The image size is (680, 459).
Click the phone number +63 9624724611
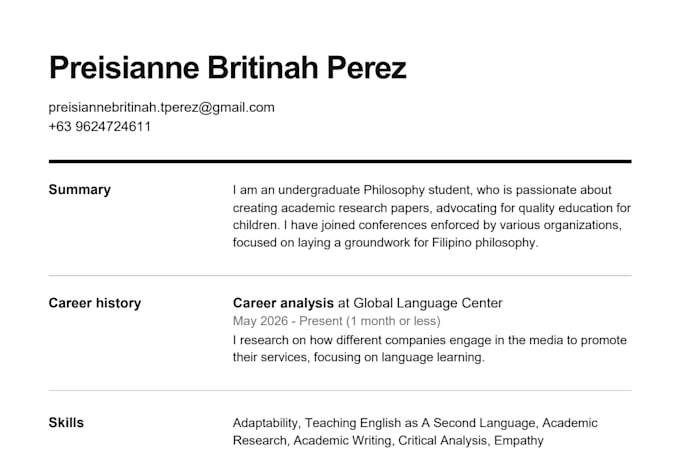[100, 127]
